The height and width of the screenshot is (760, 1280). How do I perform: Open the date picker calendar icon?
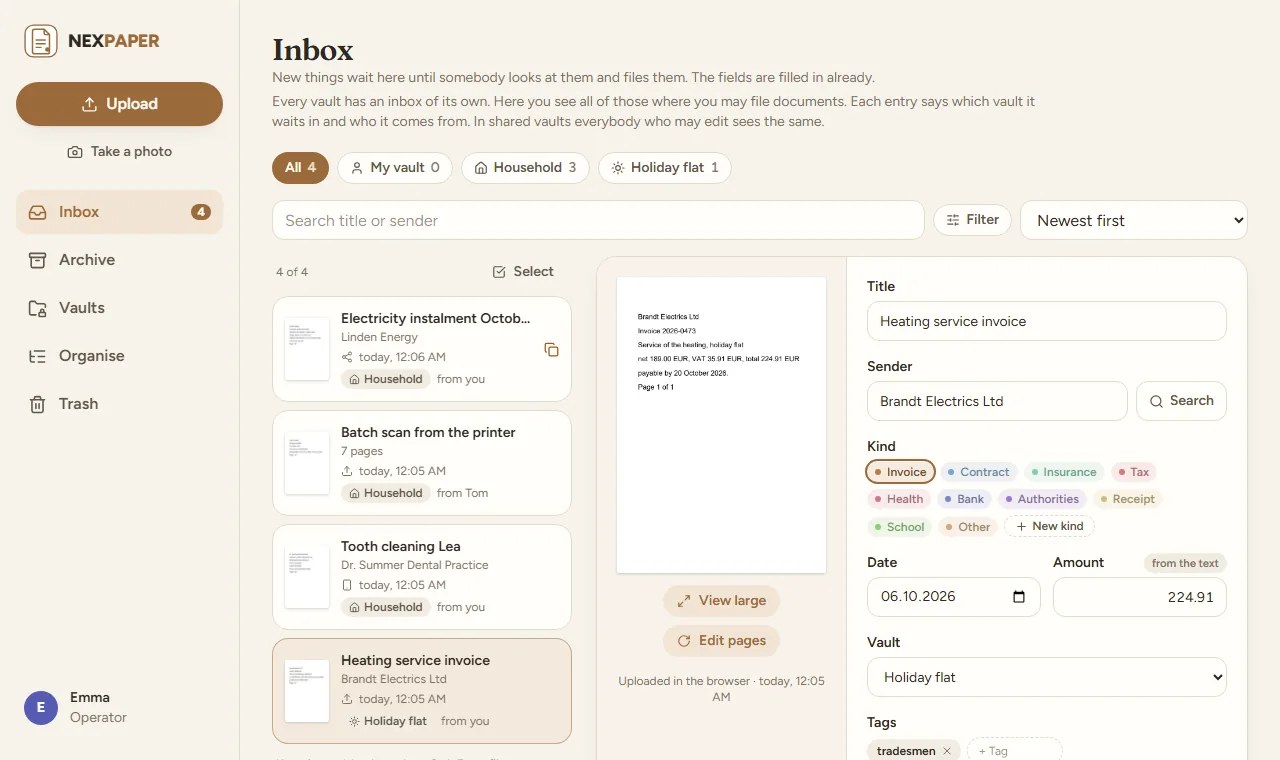click(1019, 597)
